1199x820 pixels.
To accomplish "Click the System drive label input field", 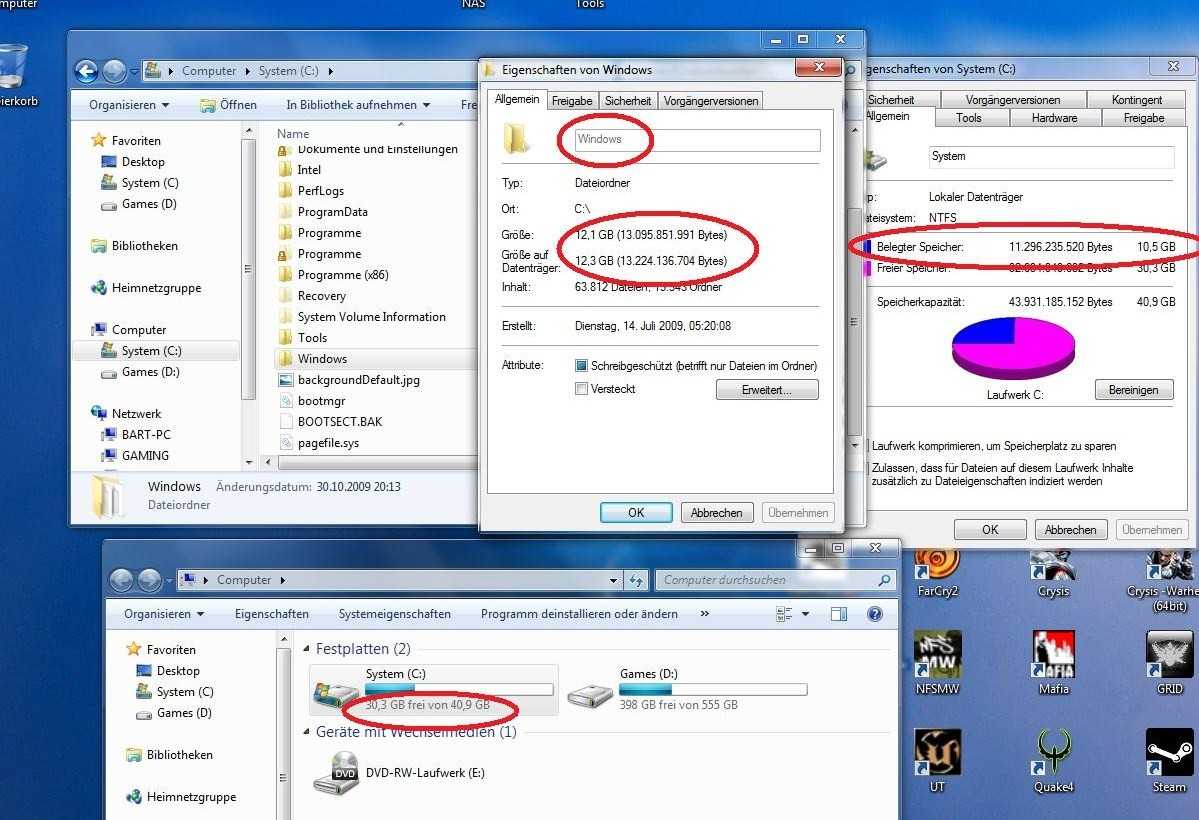I will [1051, 156].
